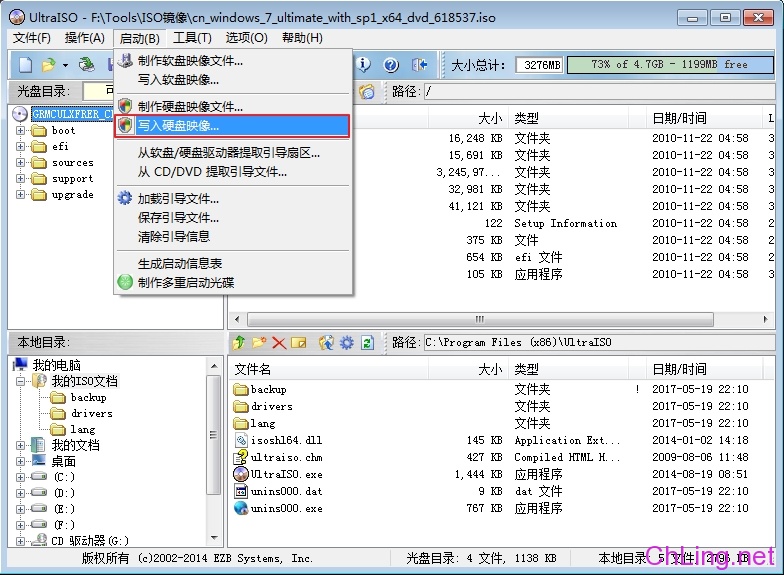Sort the disc list by 日期/时间 column header

704,118
